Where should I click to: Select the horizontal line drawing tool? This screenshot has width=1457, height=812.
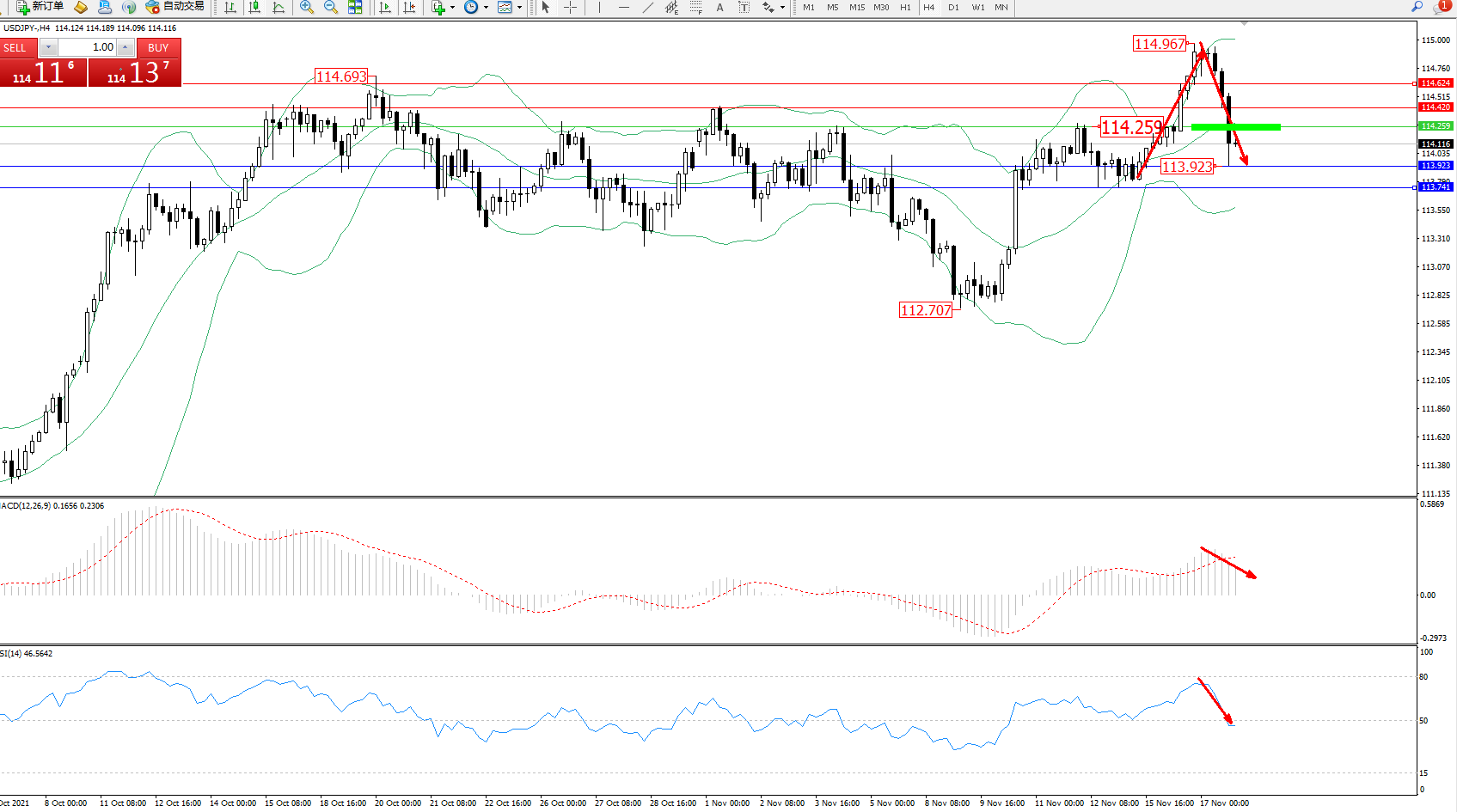(623, 7)
